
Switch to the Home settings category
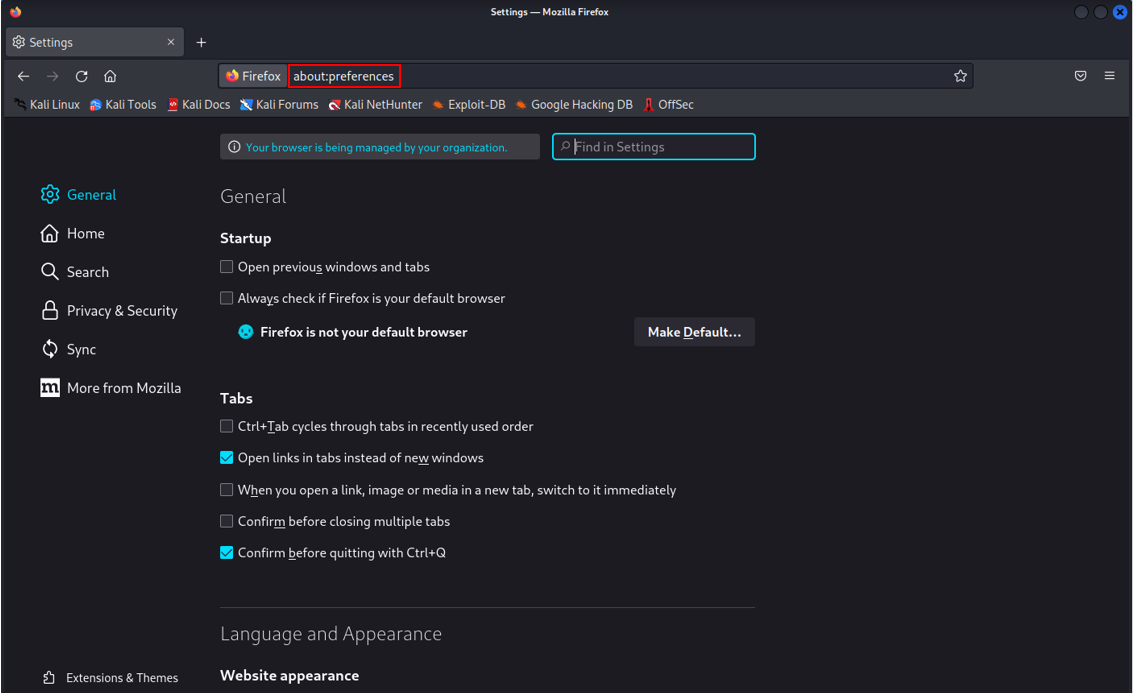tap(72, 233)
